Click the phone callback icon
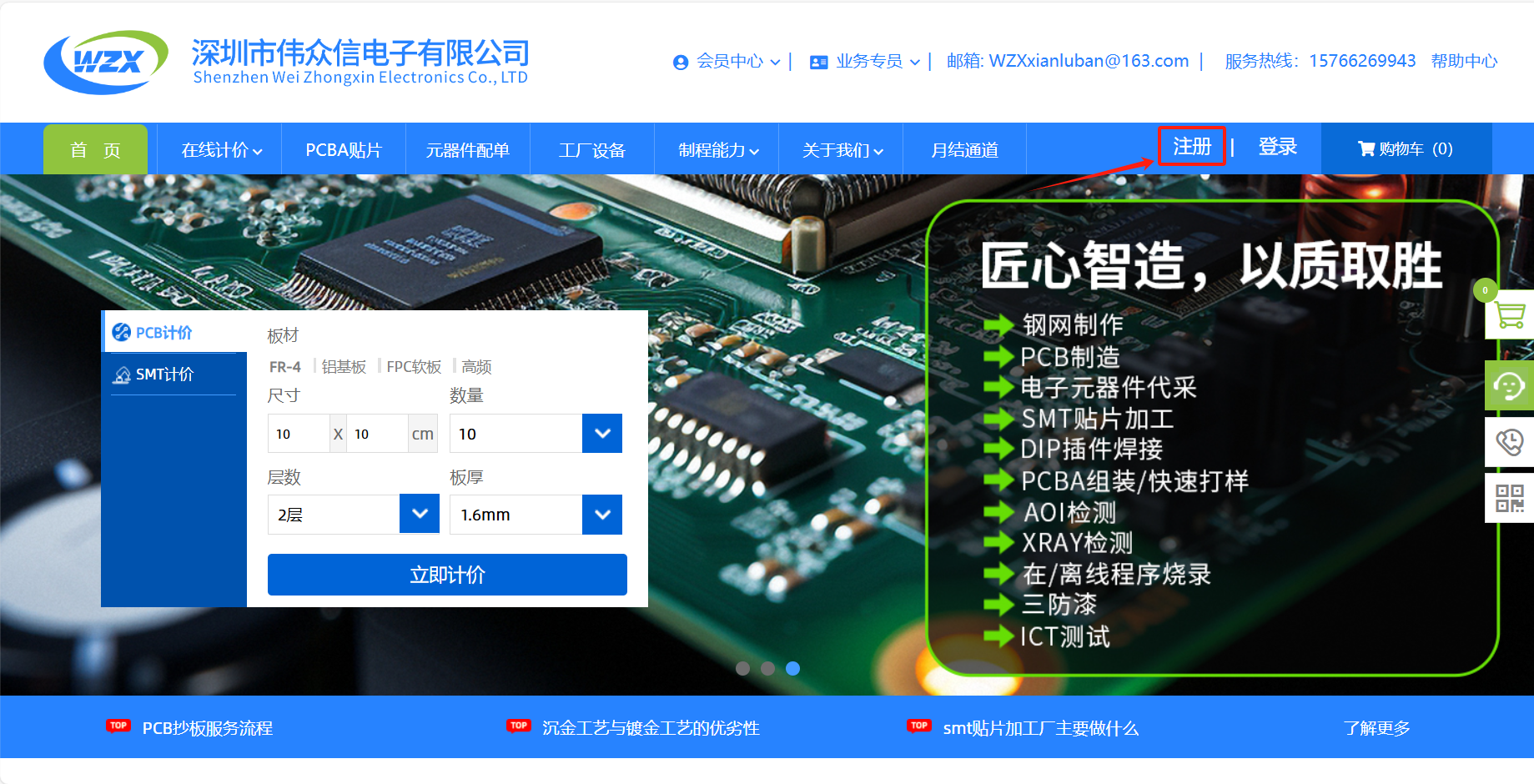Viewport: 1534px width, 784px height. pyautogui.click(x=1508, y=442)
